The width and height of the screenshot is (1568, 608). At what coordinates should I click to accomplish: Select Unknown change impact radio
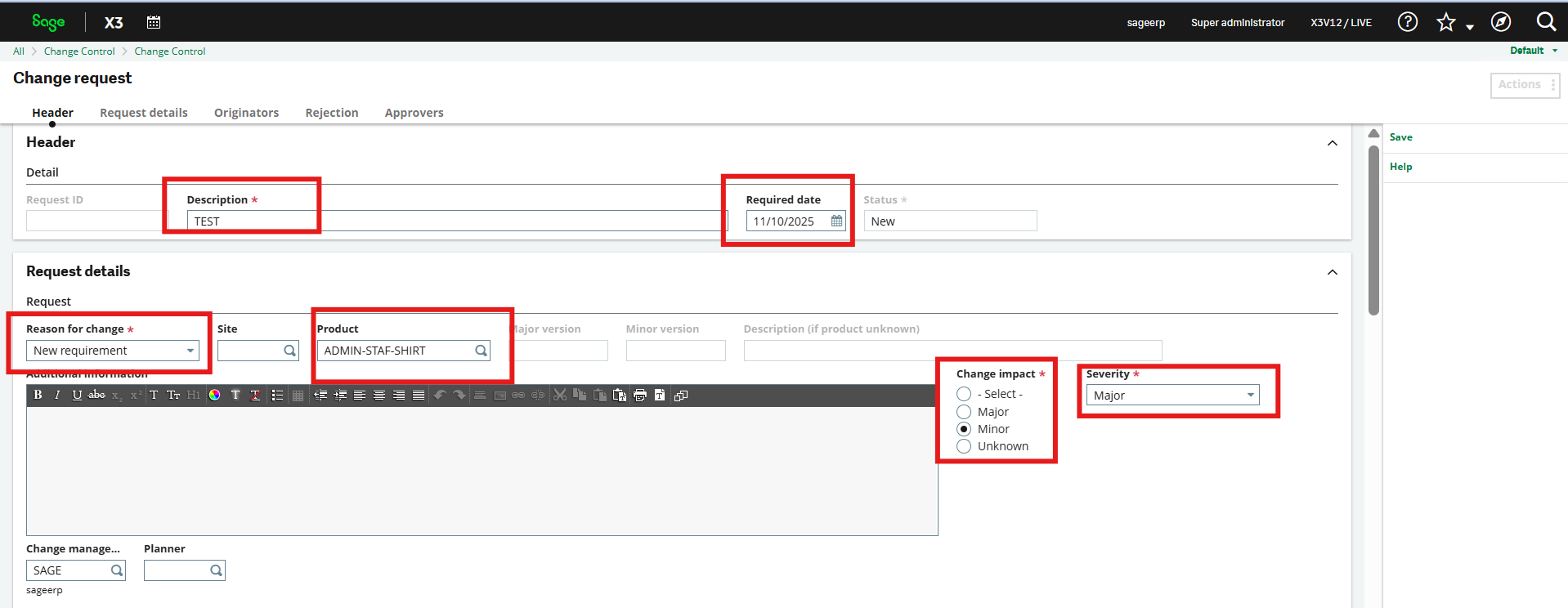click(x=964, y=446)
